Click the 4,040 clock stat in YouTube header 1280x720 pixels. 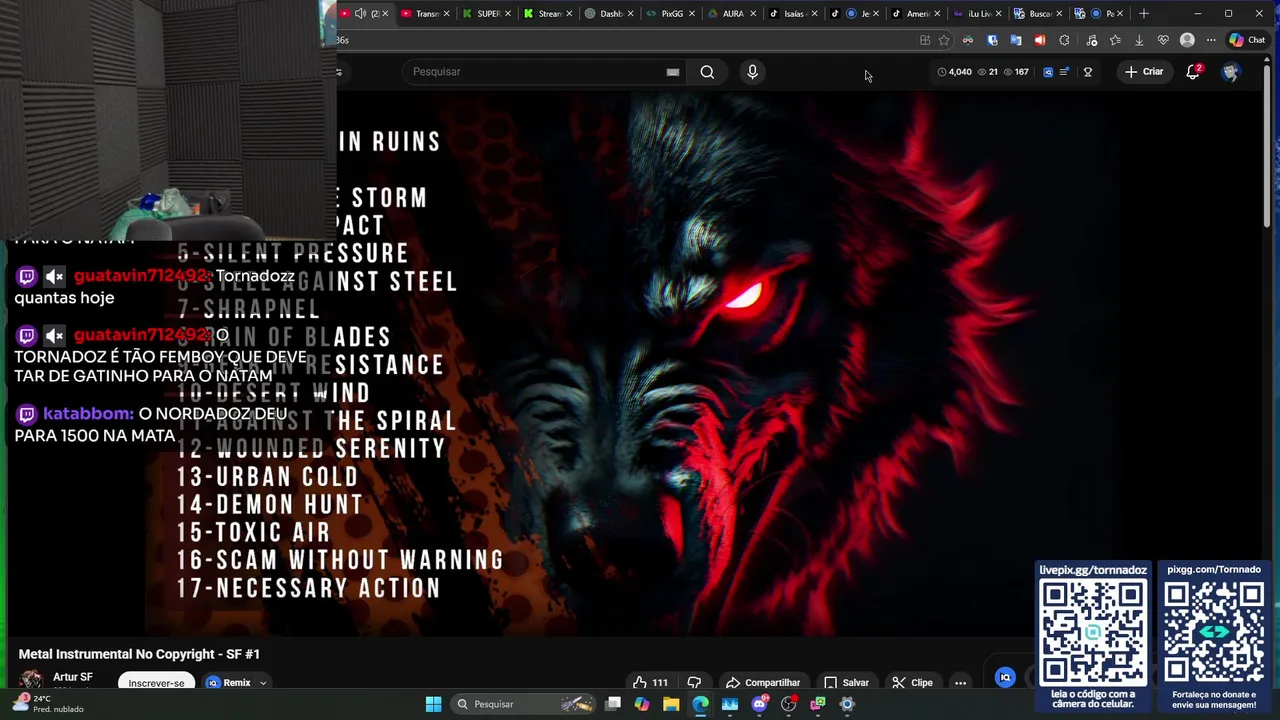click(x=955, y=72)
